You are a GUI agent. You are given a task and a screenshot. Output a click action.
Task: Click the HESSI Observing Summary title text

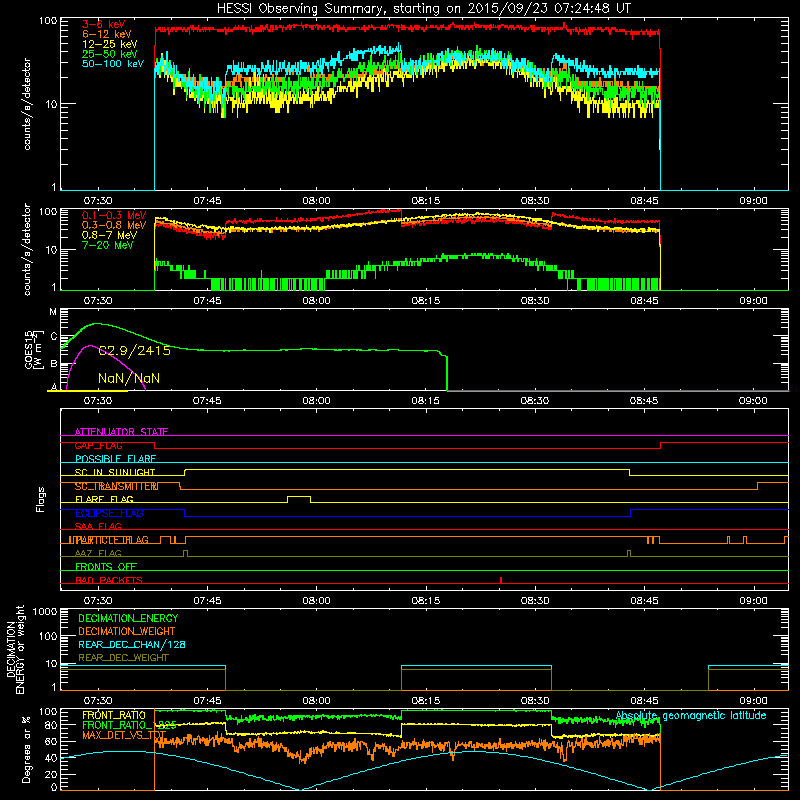coord(424,9)
